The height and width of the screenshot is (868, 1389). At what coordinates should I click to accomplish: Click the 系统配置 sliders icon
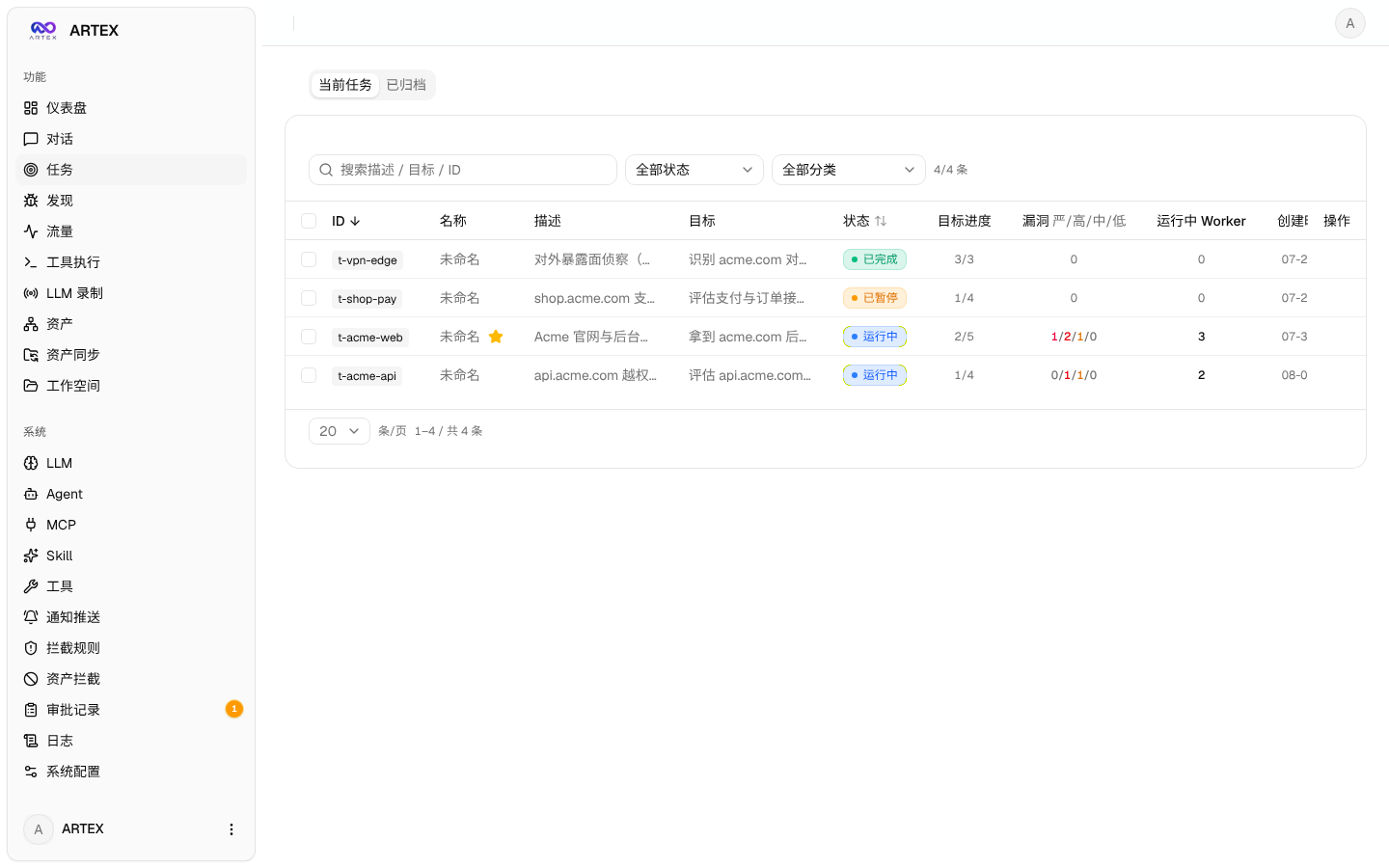pos(31,772)
